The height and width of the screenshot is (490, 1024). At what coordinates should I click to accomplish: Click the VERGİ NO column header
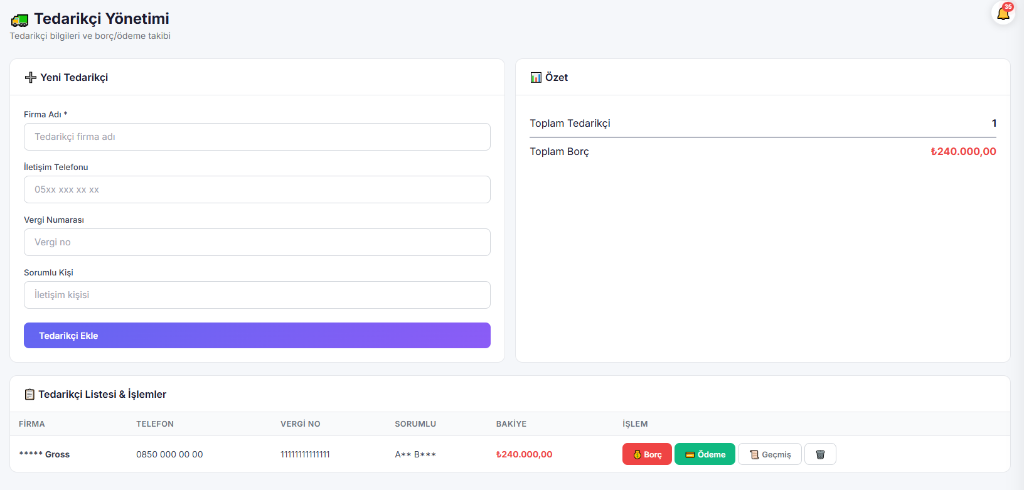(300, 424)
